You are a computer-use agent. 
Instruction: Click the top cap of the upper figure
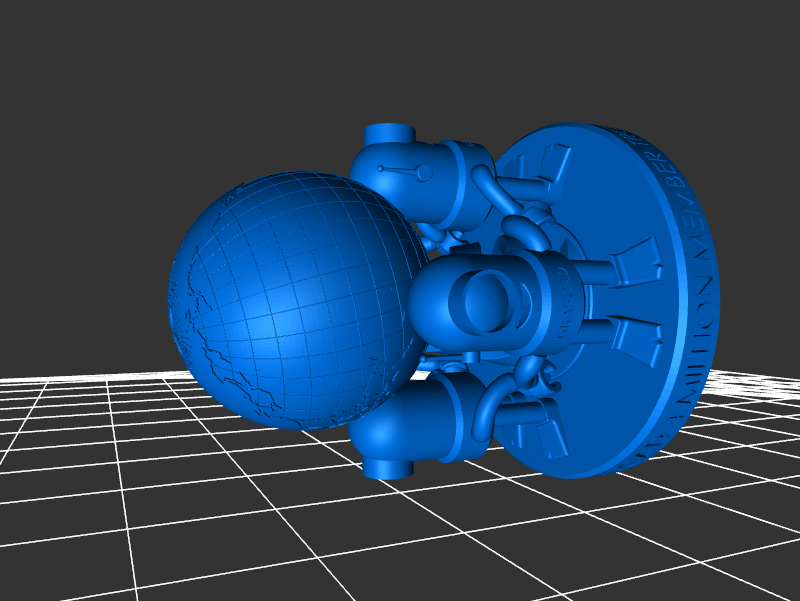(x=389, y=134)
